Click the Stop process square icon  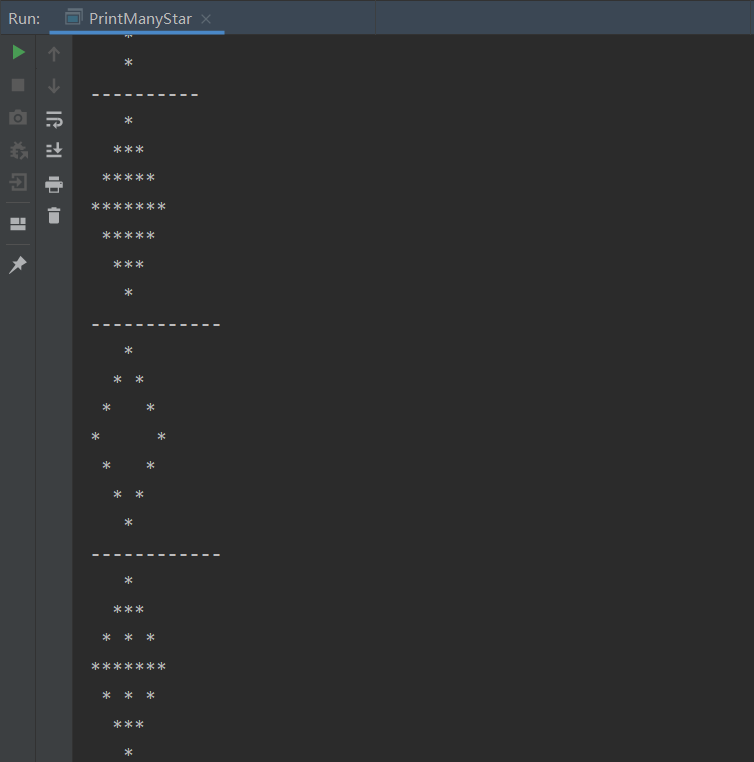point(18,85)
